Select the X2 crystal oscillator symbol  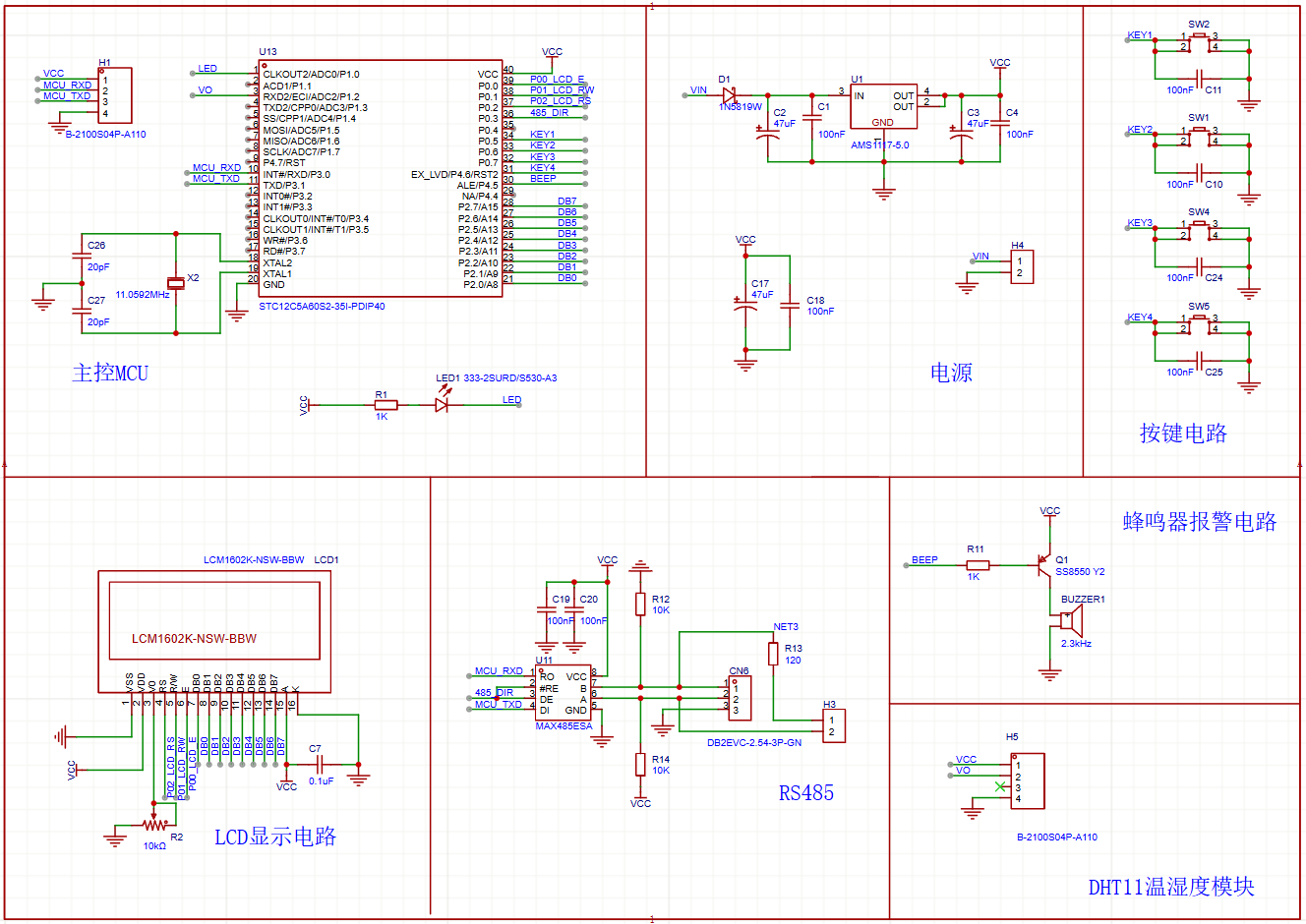click(176, 284)
